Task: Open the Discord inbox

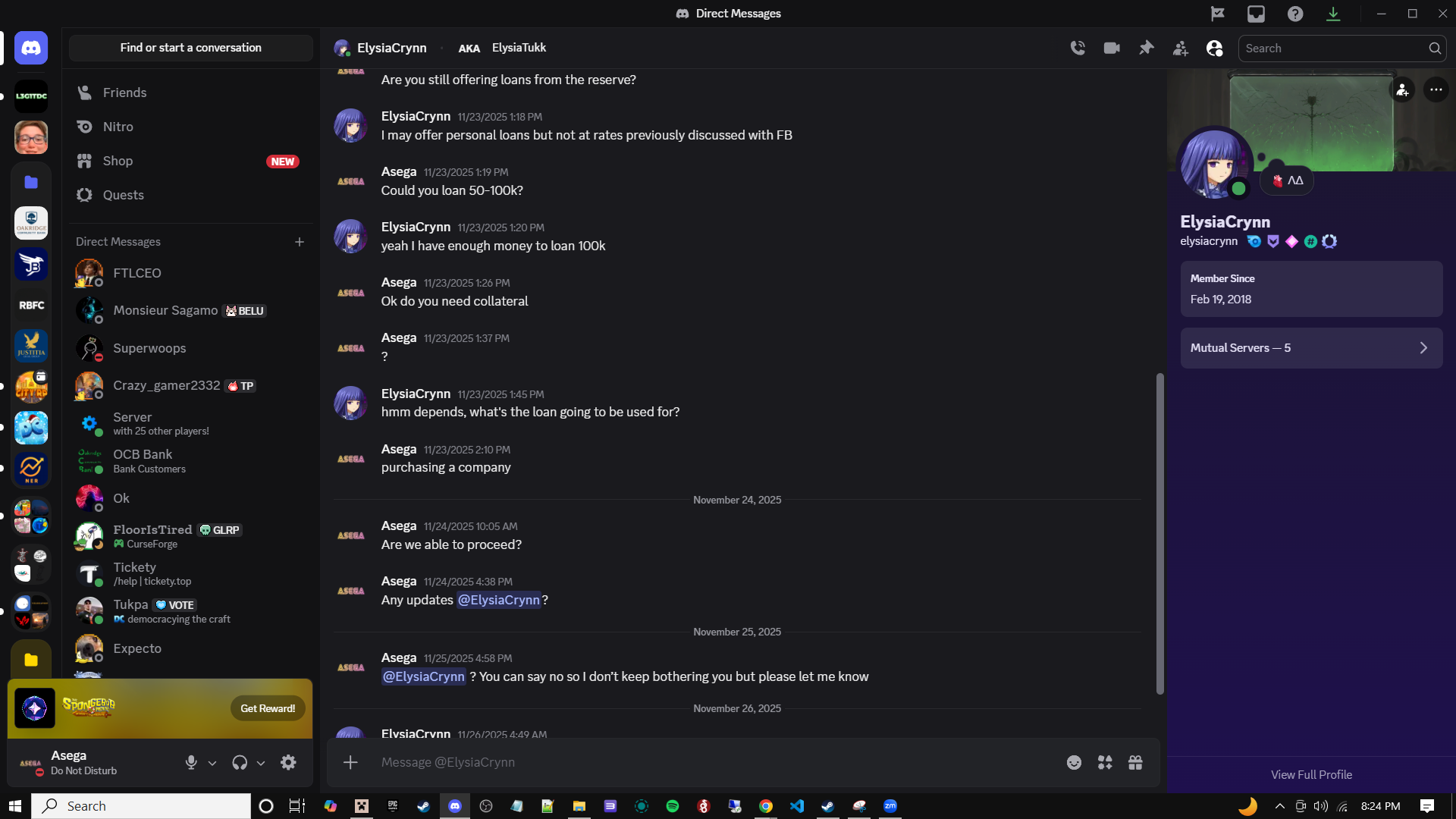Action: tap(1256, 13)
